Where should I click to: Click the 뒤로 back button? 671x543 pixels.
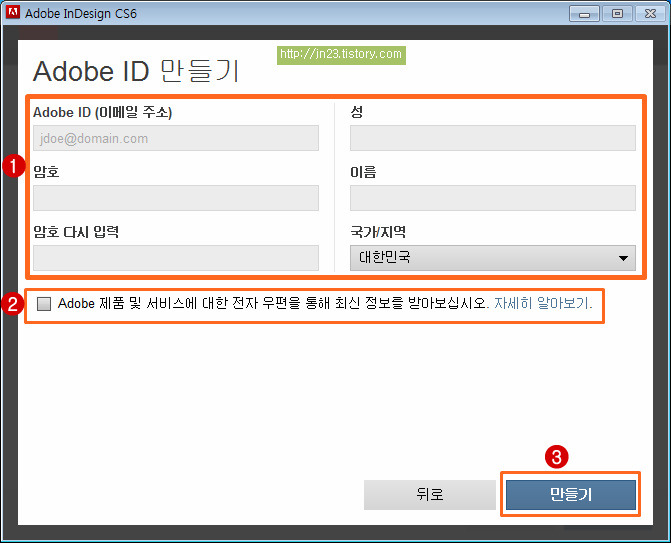(x=430, y=495)
